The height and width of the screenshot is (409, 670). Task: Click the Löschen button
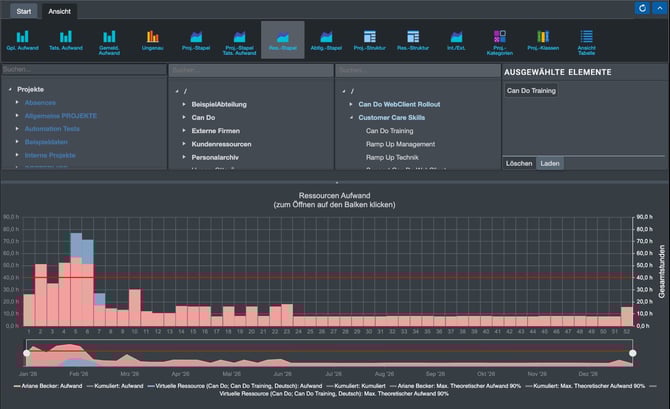[519, 163]
